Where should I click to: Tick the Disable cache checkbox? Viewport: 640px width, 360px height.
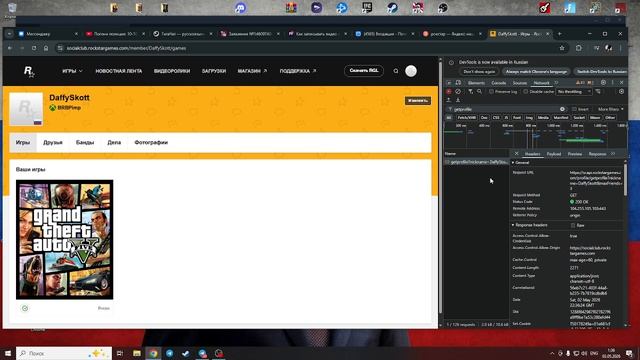tap(526, 92)
